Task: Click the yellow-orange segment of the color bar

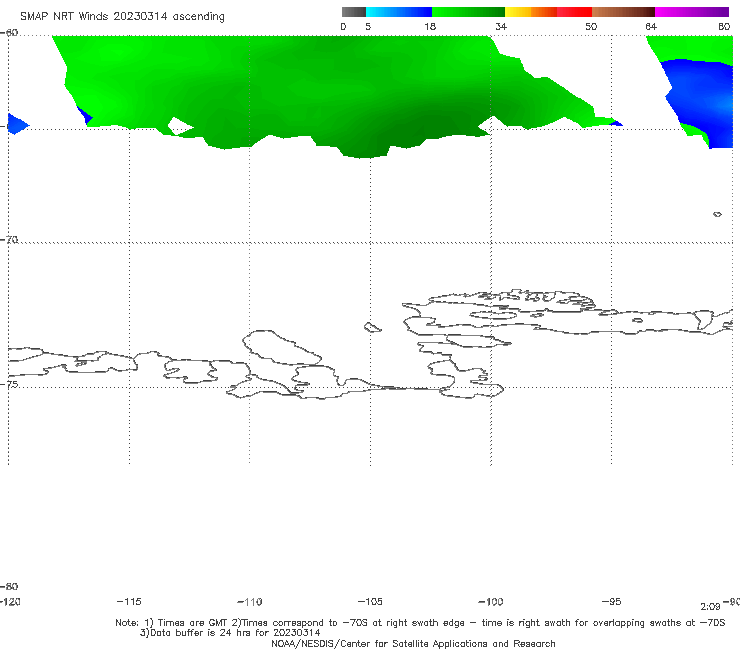Action: (531, 12)
